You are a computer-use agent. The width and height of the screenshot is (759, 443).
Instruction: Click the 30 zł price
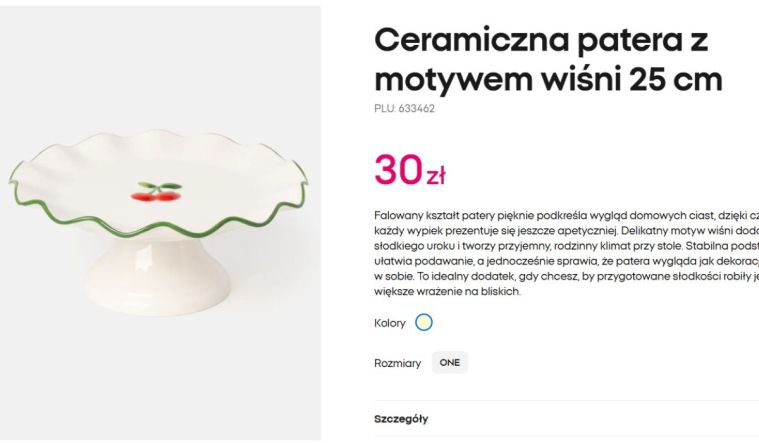(x=410, y=170)
